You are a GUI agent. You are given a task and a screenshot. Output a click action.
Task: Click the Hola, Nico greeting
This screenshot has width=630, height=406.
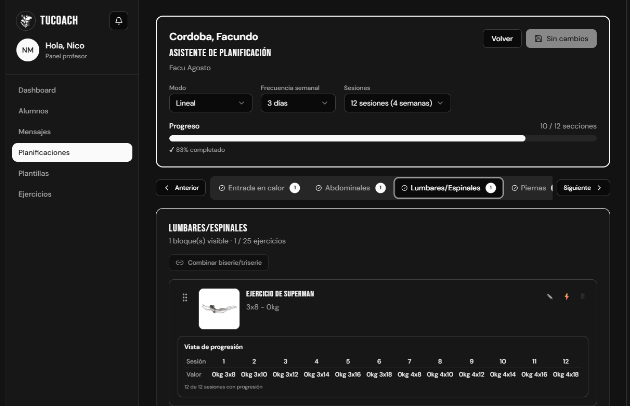coord(65,45)
